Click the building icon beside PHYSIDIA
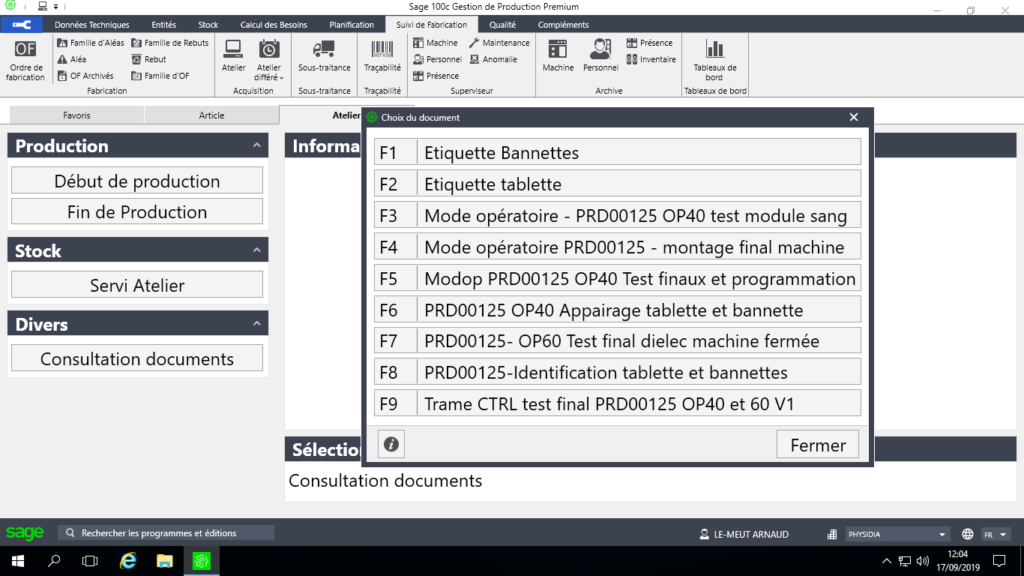This screenshot has height=576, width=1024. pos(831,534)
